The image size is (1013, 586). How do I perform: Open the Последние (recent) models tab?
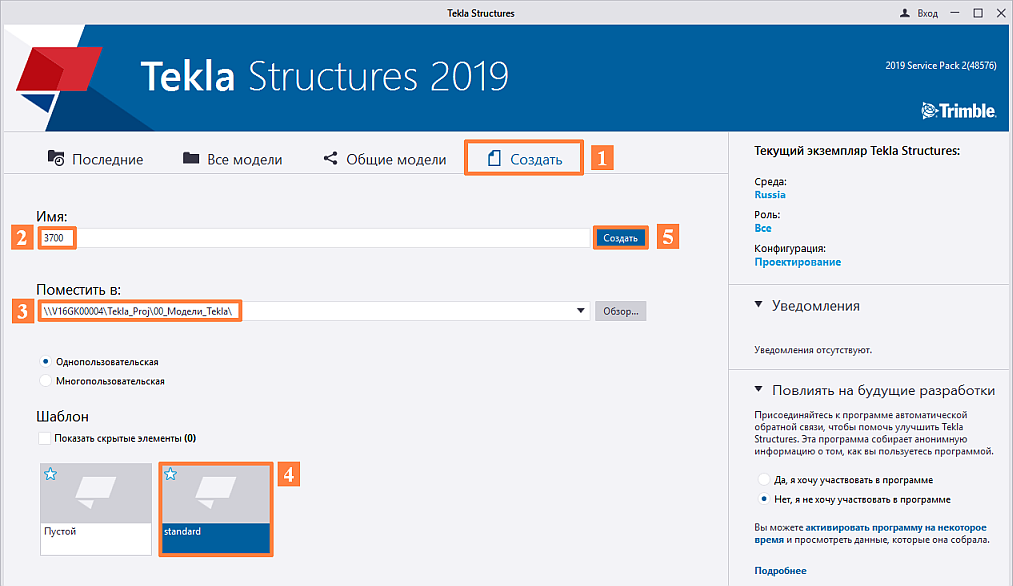[x=96, y=159]
